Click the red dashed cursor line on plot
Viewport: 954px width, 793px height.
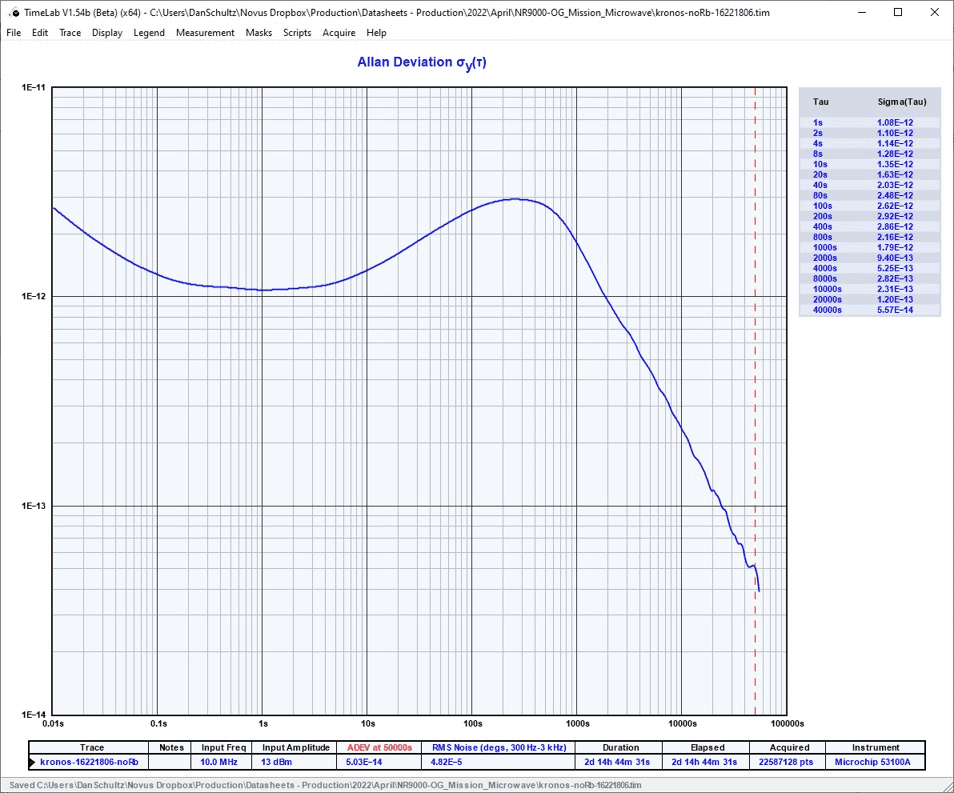coord(755,400)
